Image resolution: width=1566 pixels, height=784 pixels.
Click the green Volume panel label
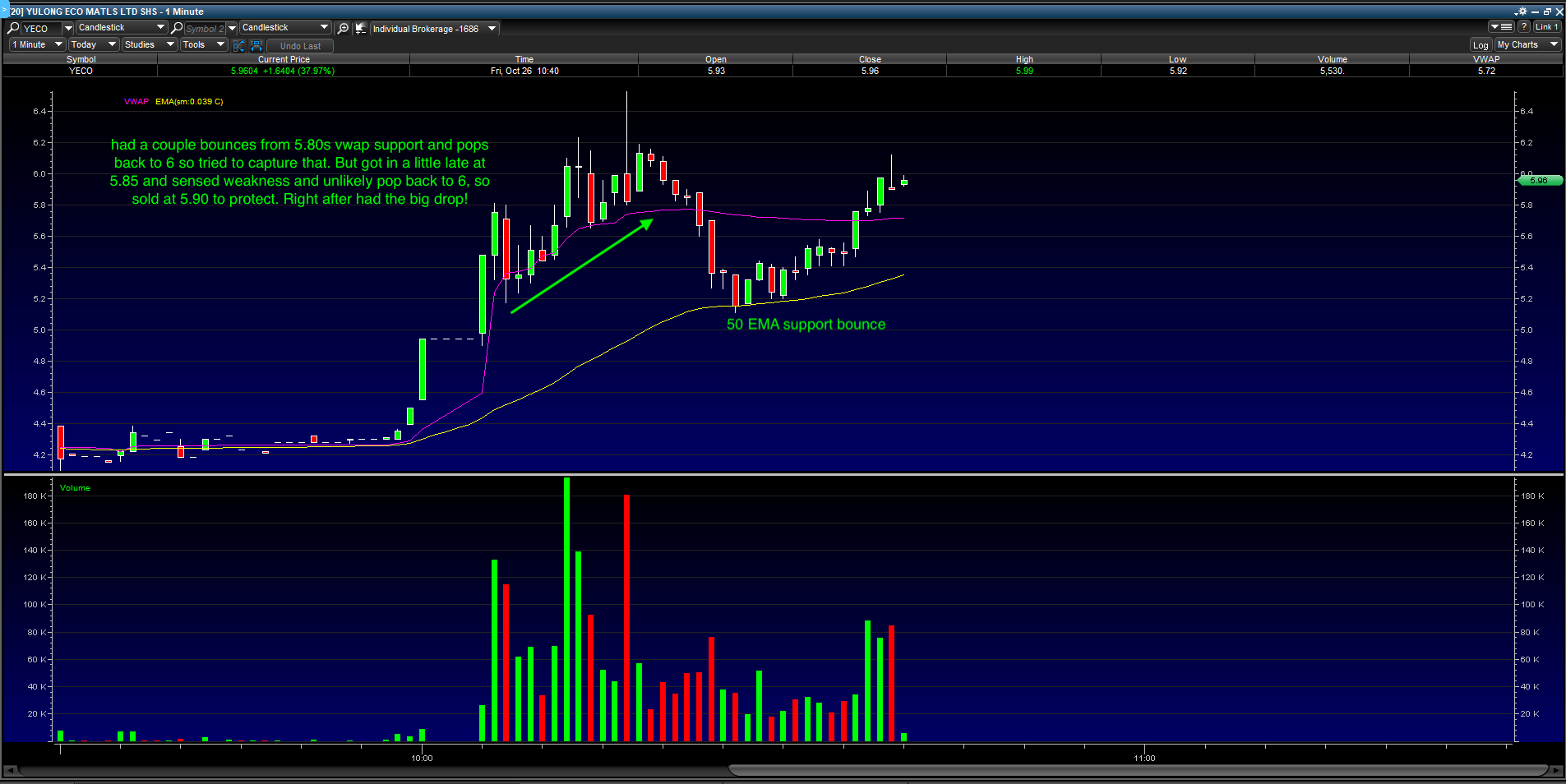[x=75, y=488]
